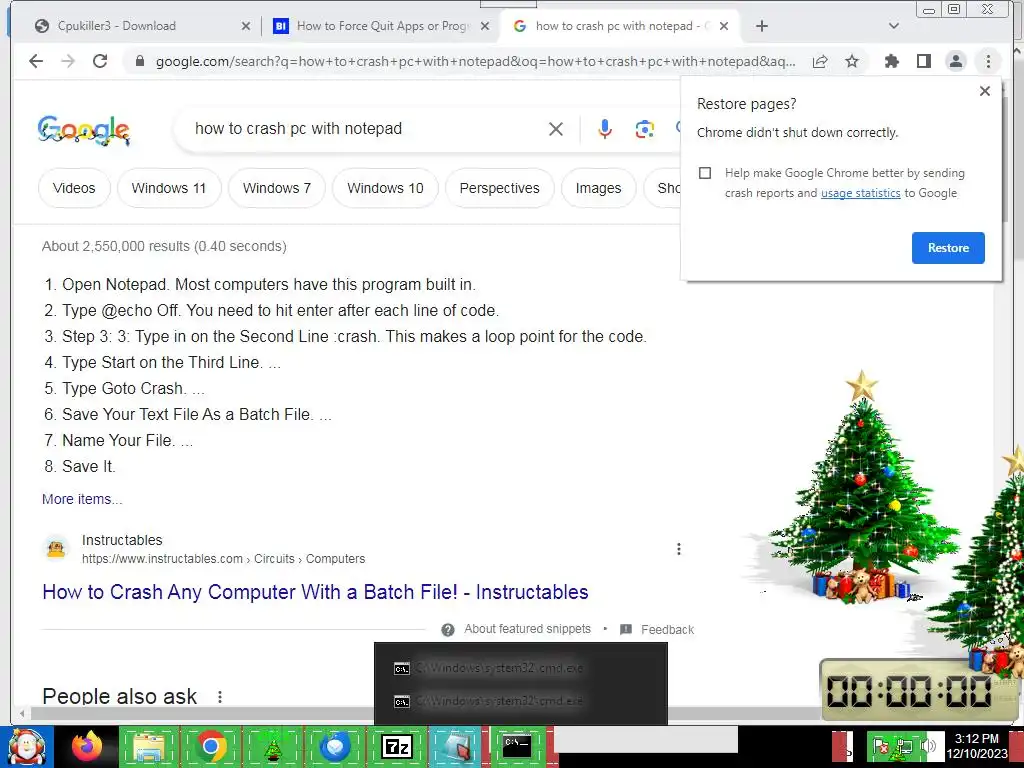Reload the Google search page
The width and height of the screenshot is (1024, 768).
tap(100, 61)
